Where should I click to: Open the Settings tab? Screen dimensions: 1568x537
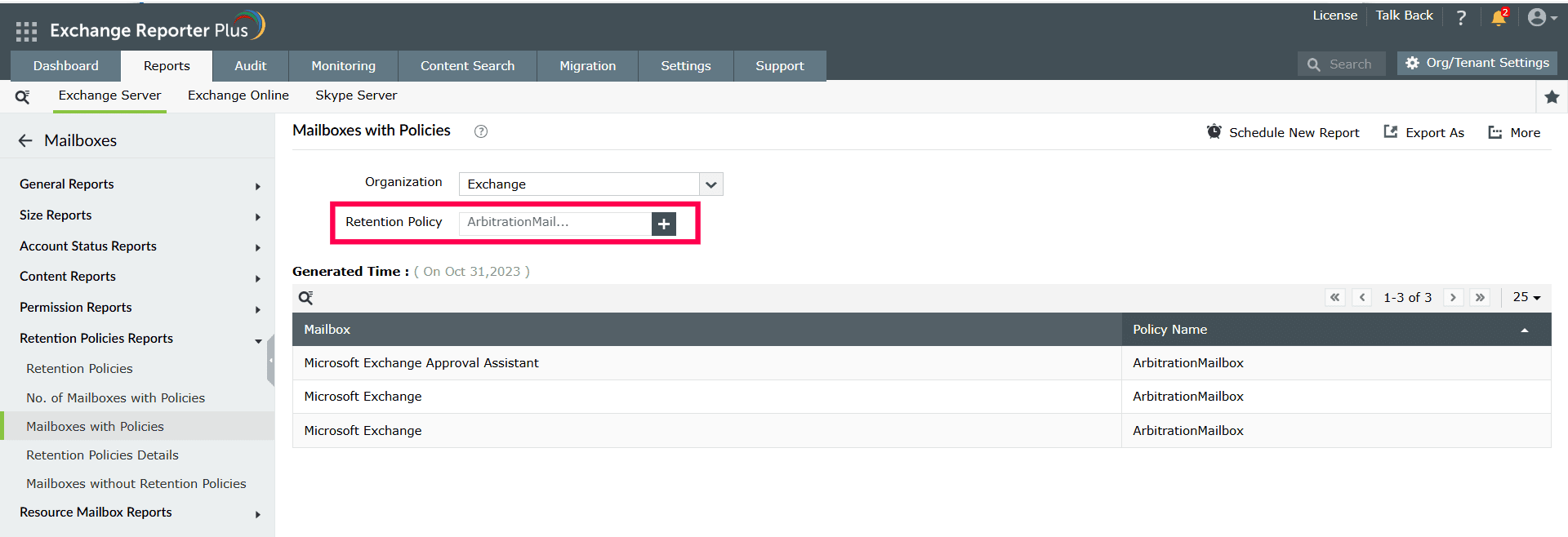(x=686, y=66)
